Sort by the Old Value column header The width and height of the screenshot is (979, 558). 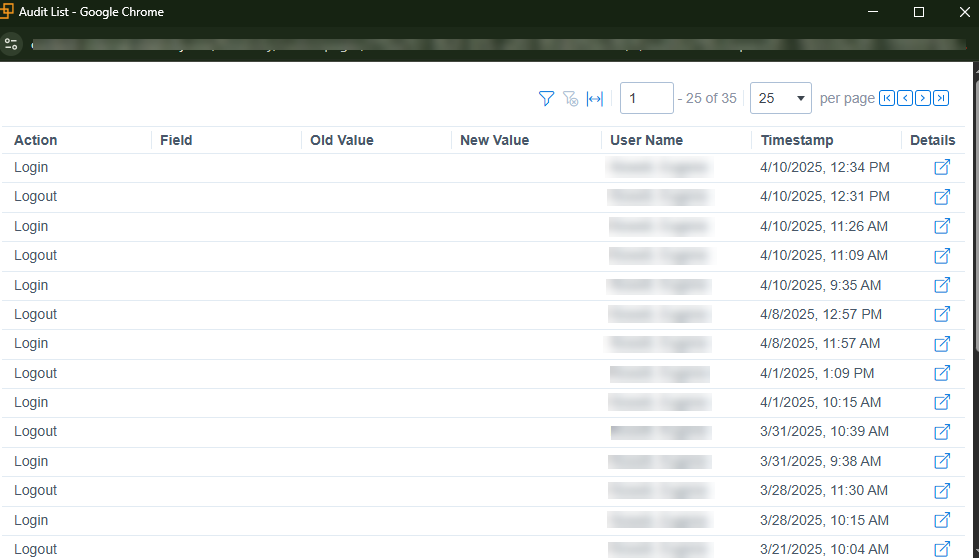[x=342, y=140]
